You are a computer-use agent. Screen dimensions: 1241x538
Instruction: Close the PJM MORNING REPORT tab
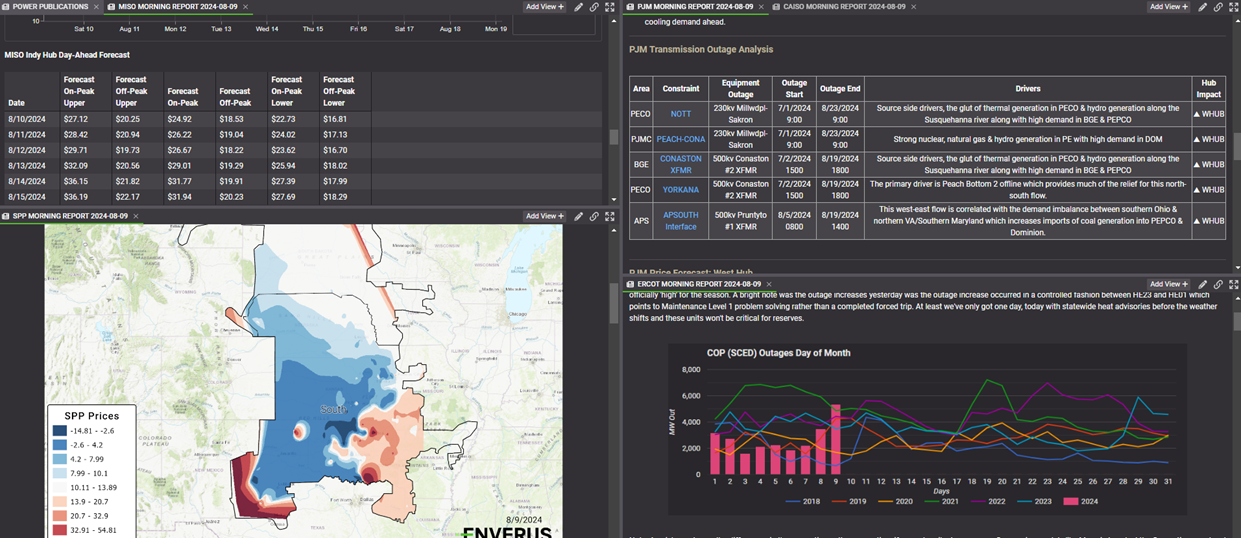(x=762, y=7)
